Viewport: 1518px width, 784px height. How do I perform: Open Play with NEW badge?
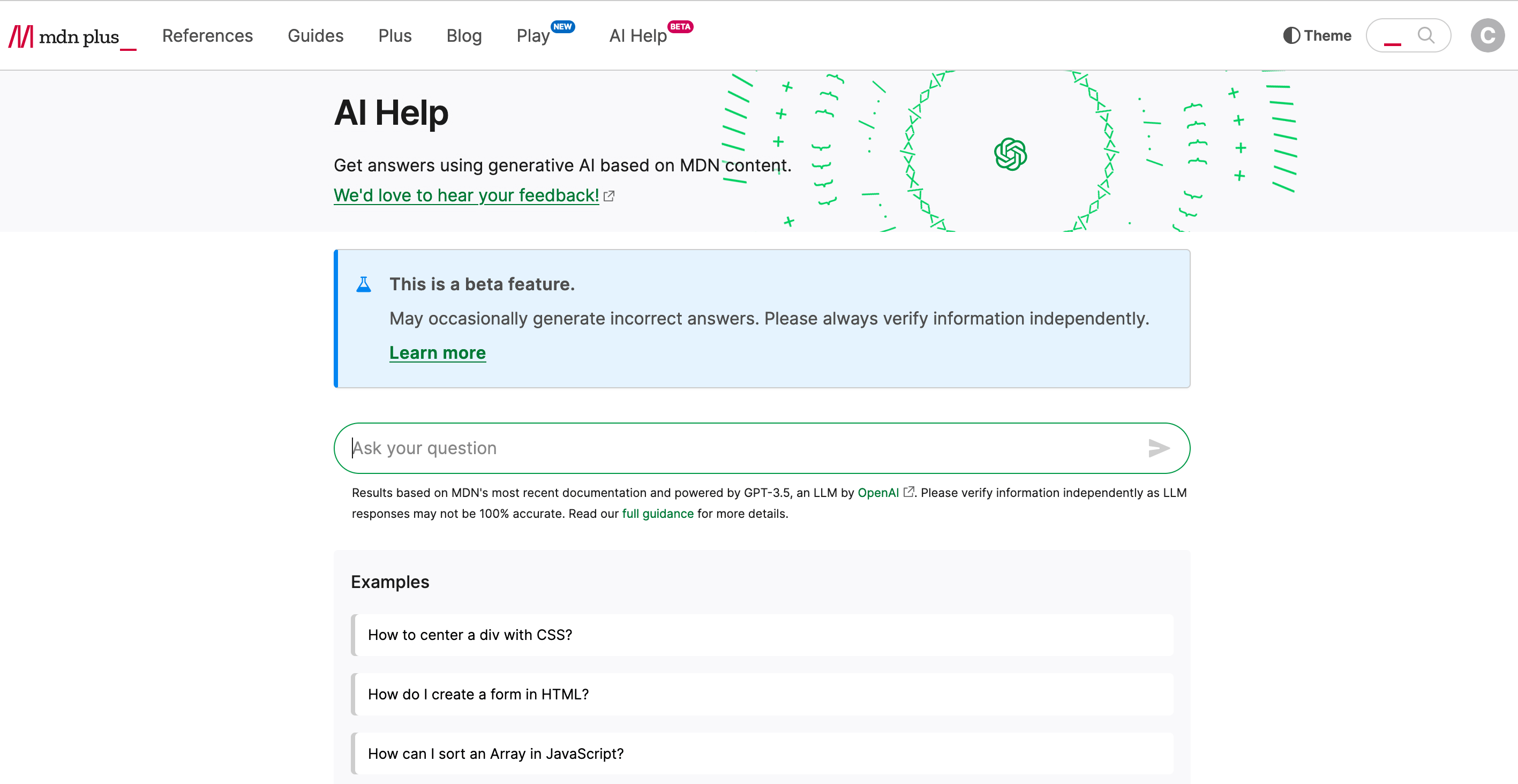(534, 35)
